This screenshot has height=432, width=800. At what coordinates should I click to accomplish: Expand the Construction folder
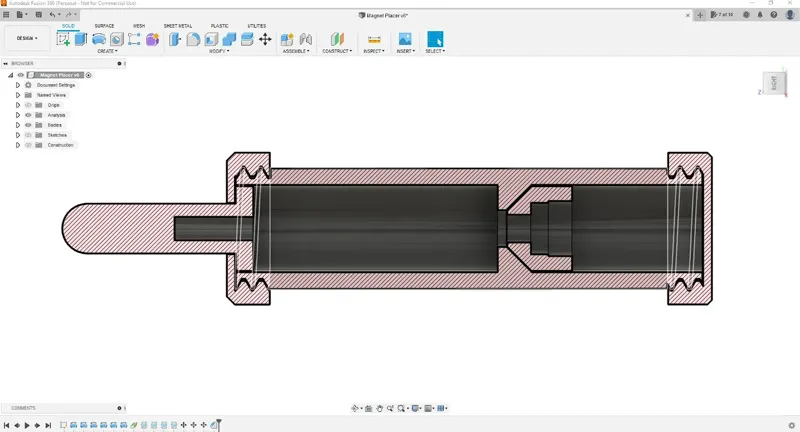[18, 145]
